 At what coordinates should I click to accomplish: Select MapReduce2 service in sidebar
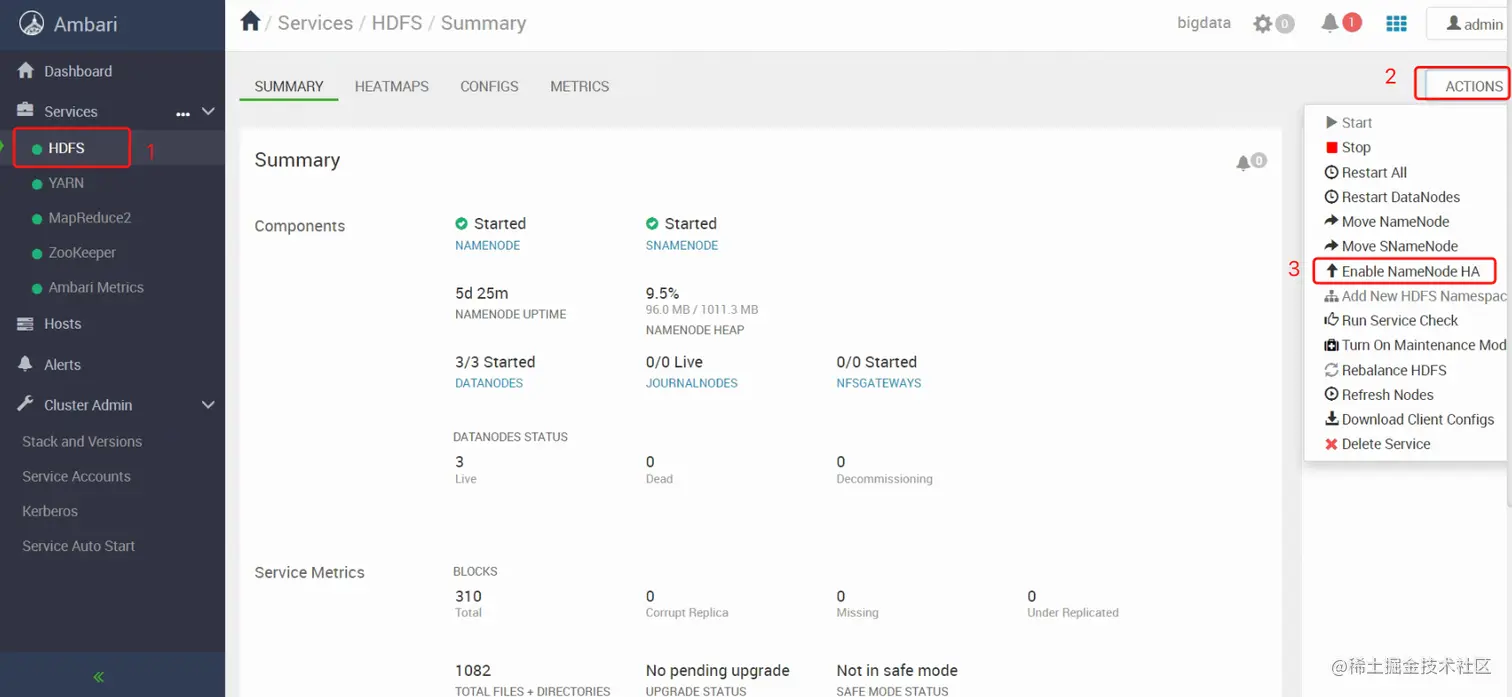click(x=89, y=218)
